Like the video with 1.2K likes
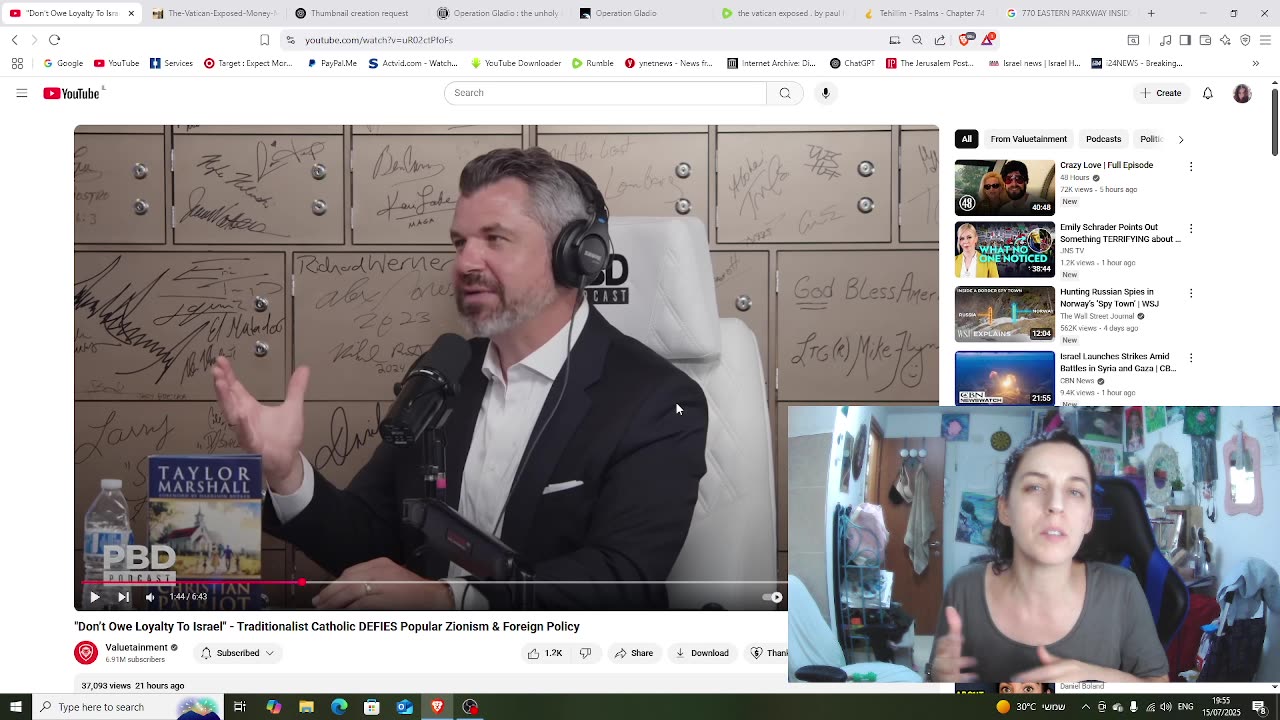 545,653
